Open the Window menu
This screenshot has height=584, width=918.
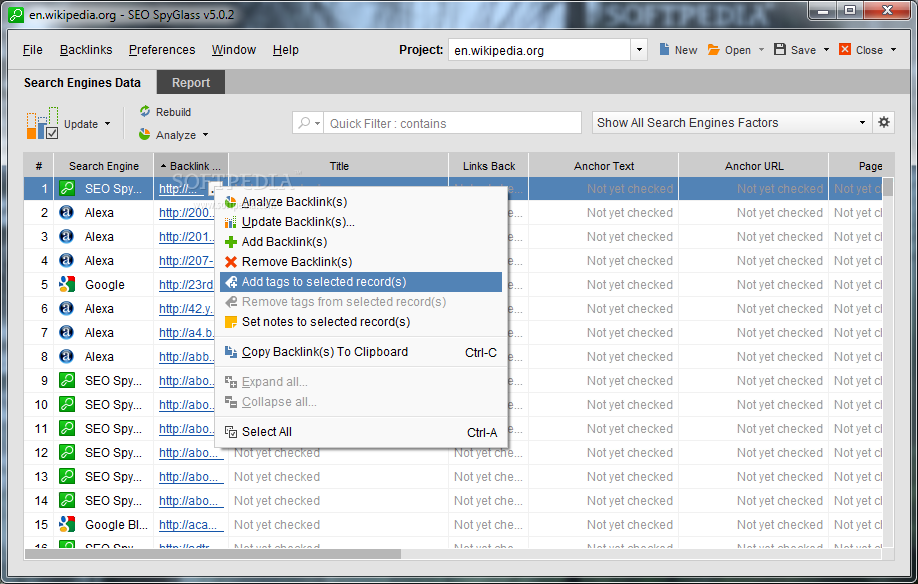click(234, 50)
